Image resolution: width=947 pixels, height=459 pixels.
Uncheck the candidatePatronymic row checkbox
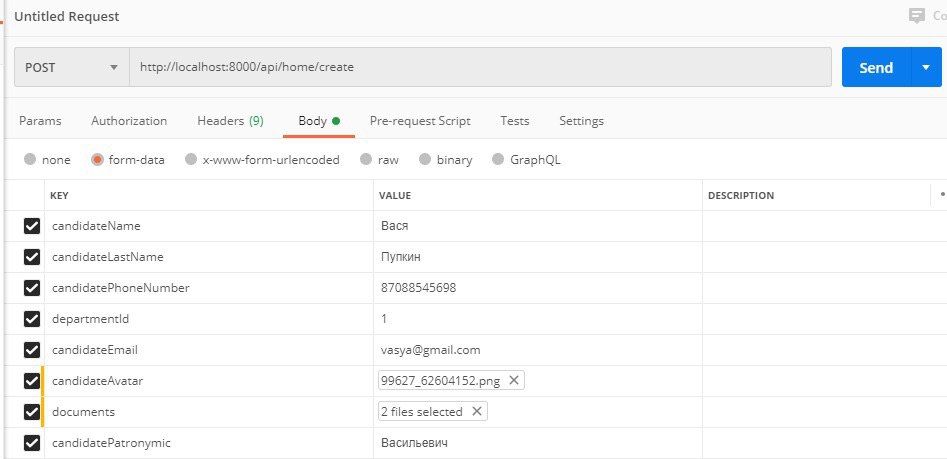click(x=31, y=443)
